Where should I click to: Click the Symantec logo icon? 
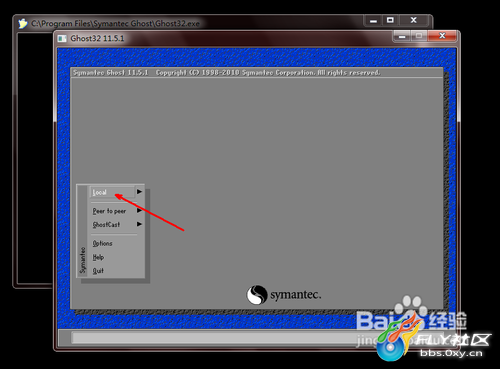(257, 295)
